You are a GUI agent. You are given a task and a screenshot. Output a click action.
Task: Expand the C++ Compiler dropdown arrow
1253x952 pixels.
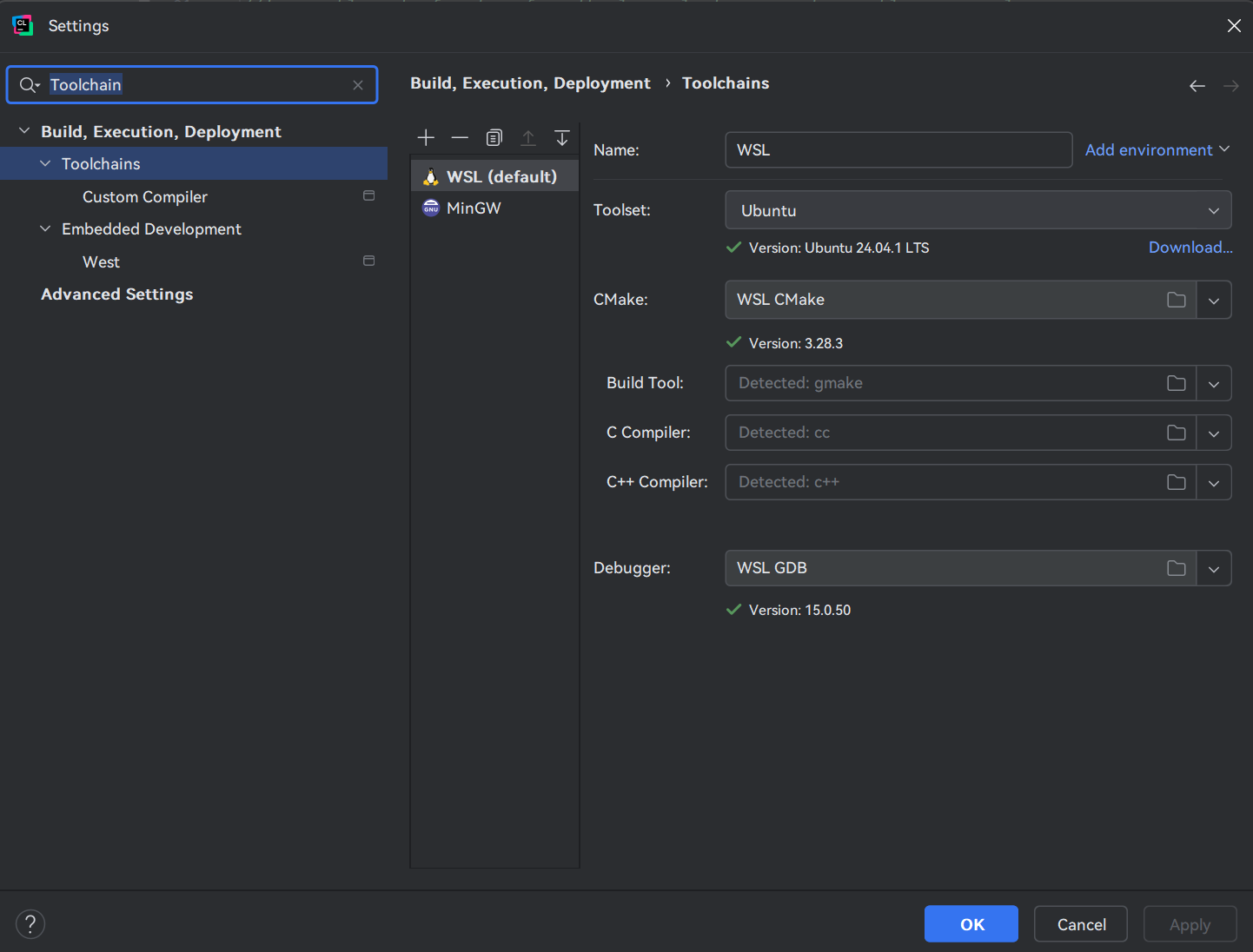point(1214,483)
